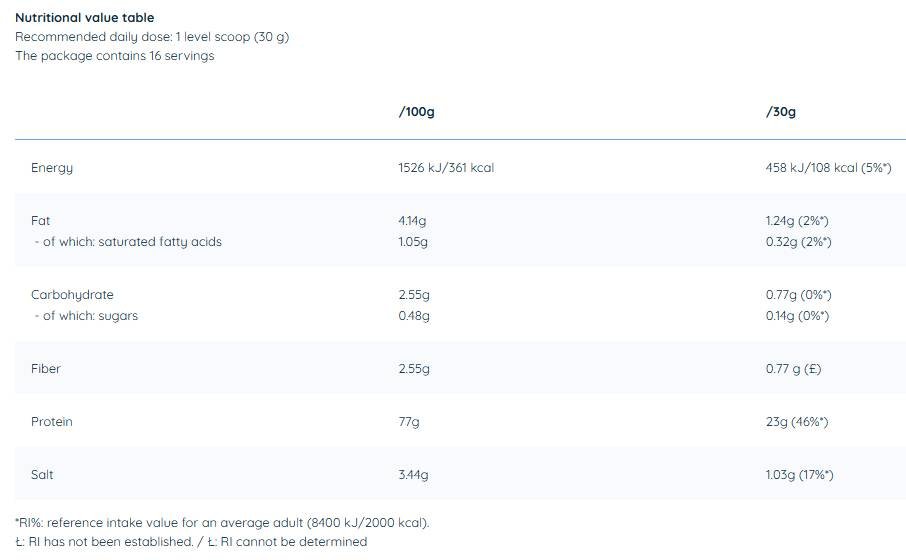Select the saturated fatty acids sub-row
The width and height of the screenshot is (906, 560).
(x=128, y=242)
